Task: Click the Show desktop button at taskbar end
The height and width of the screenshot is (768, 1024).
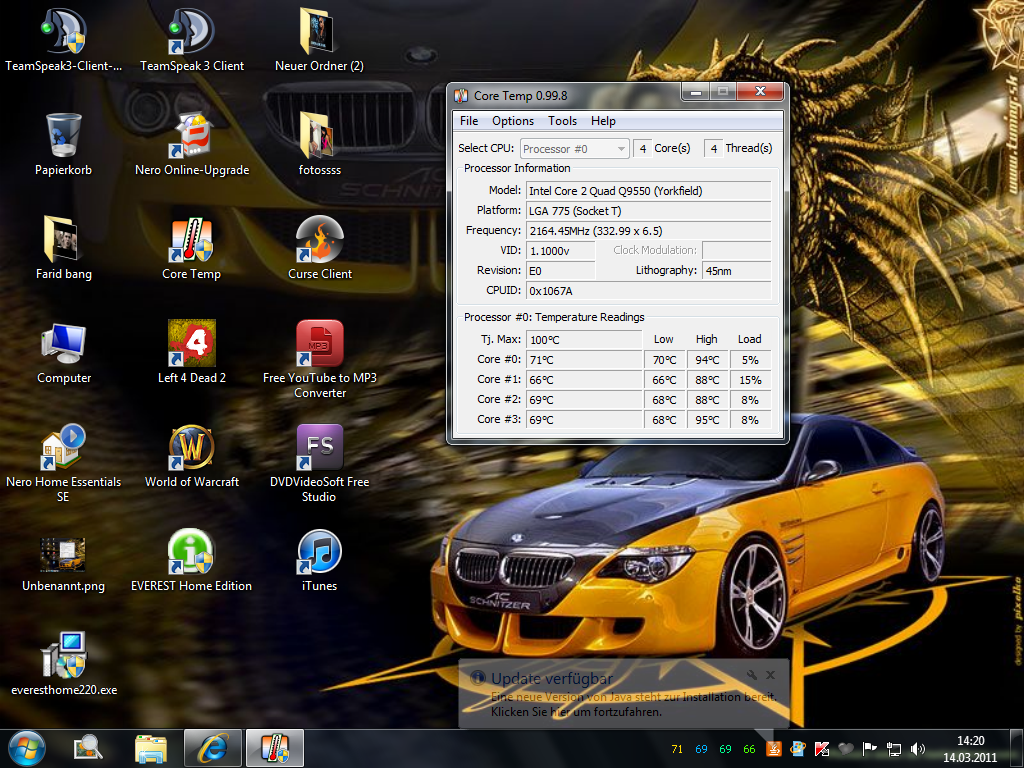Action: [1017, 748]
